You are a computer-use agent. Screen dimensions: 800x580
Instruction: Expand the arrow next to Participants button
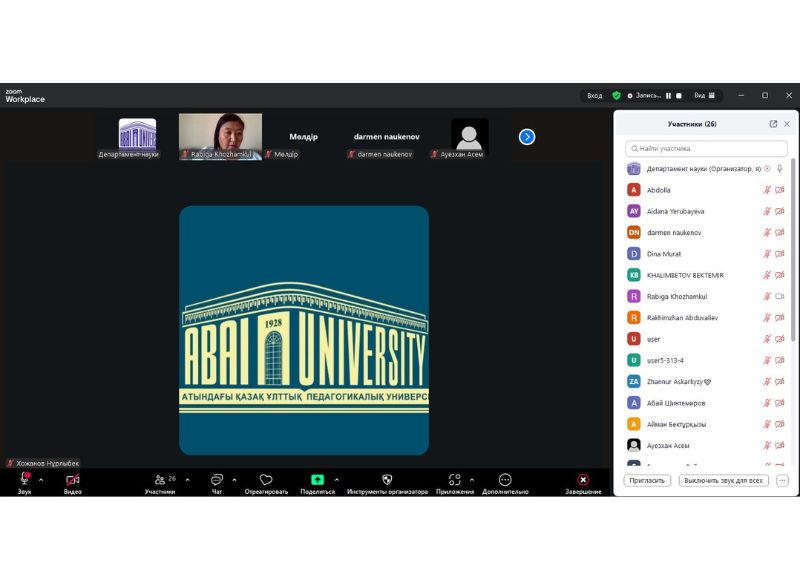pos(187,480)
